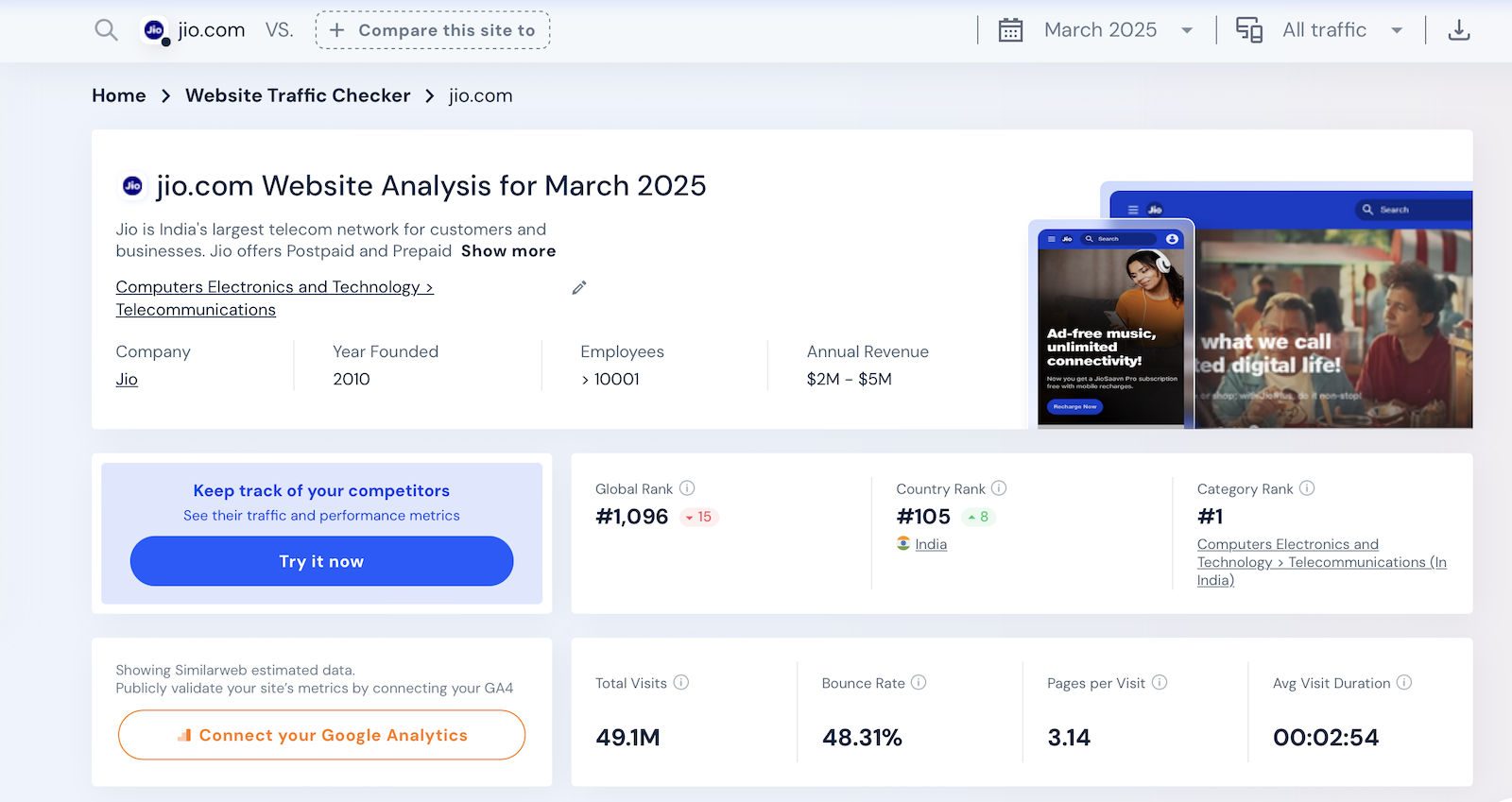Click Connect your Google Analytics button
The image size is (1512, 802).
(x=321, y=735)
